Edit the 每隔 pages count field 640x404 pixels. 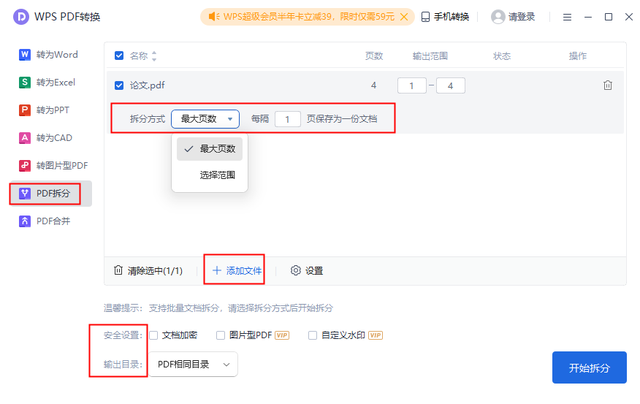(x=288, y=119)
